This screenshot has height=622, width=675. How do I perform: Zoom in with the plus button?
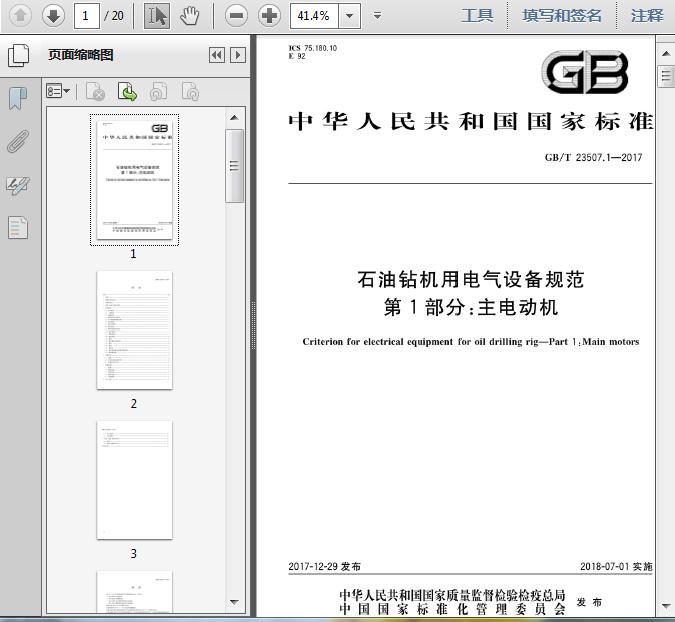[x=269, y=15]
